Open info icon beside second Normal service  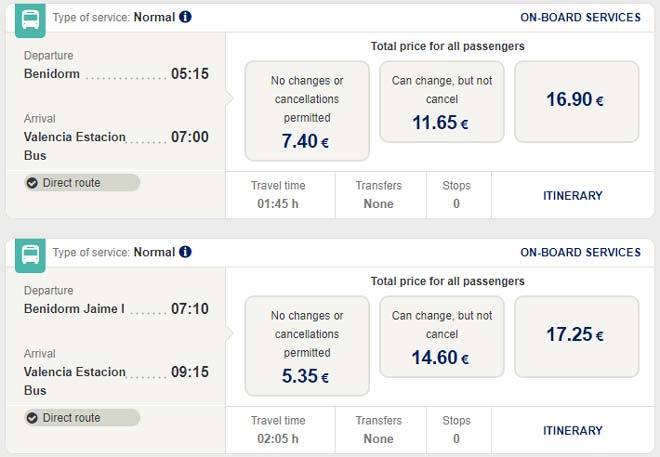pyautogui.click(x=186, y=252)
